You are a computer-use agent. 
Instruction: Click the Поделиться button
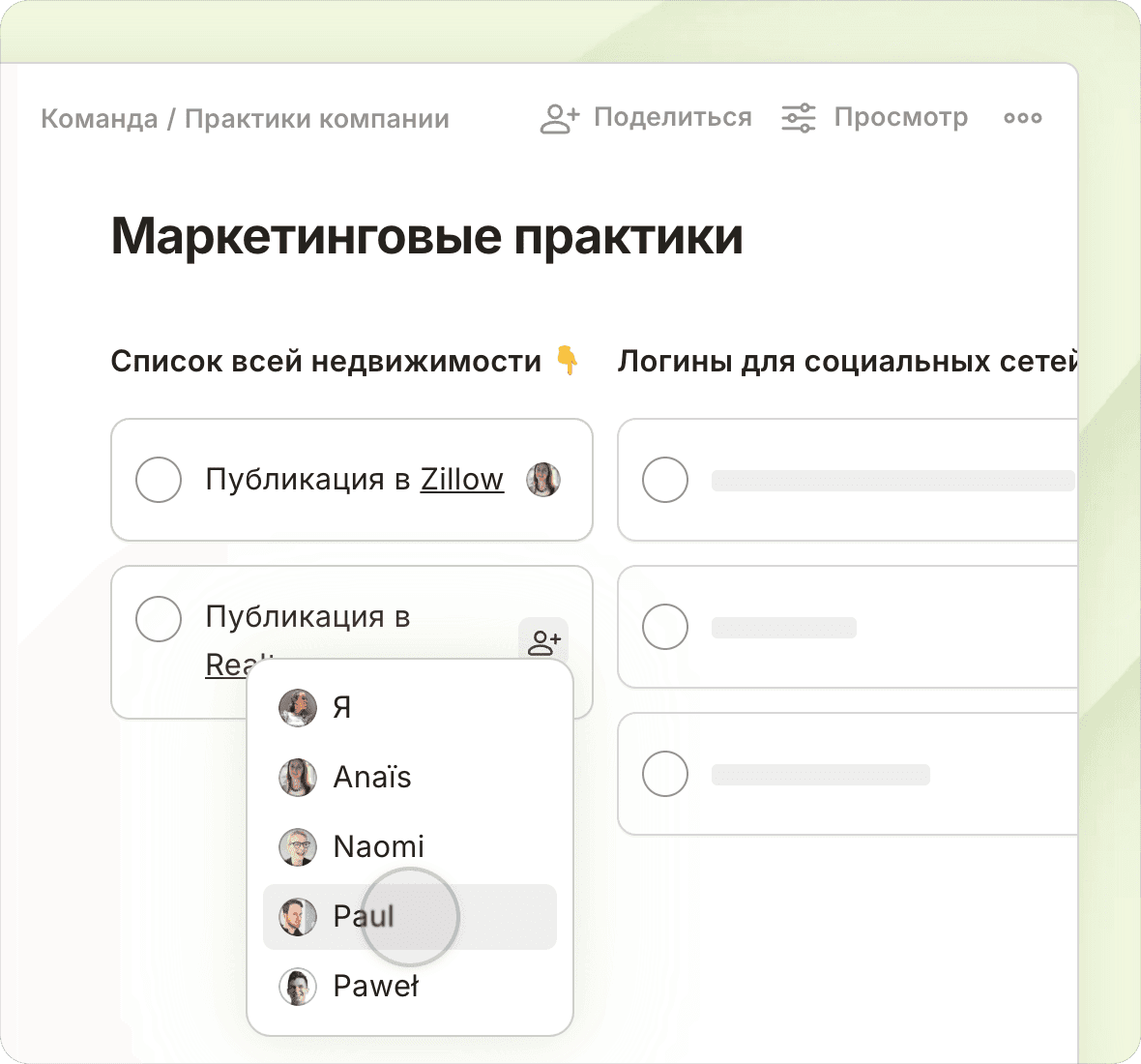672,118
